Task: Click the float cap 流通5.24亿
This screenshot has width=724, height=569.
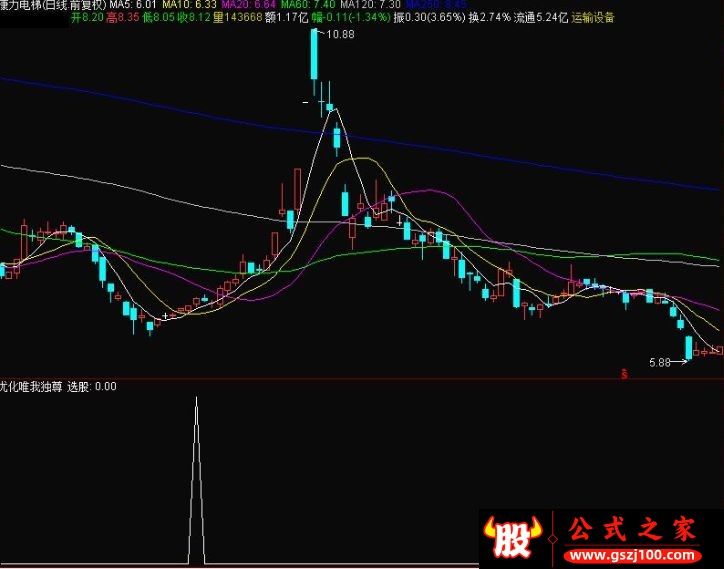Action: point(541,18)
